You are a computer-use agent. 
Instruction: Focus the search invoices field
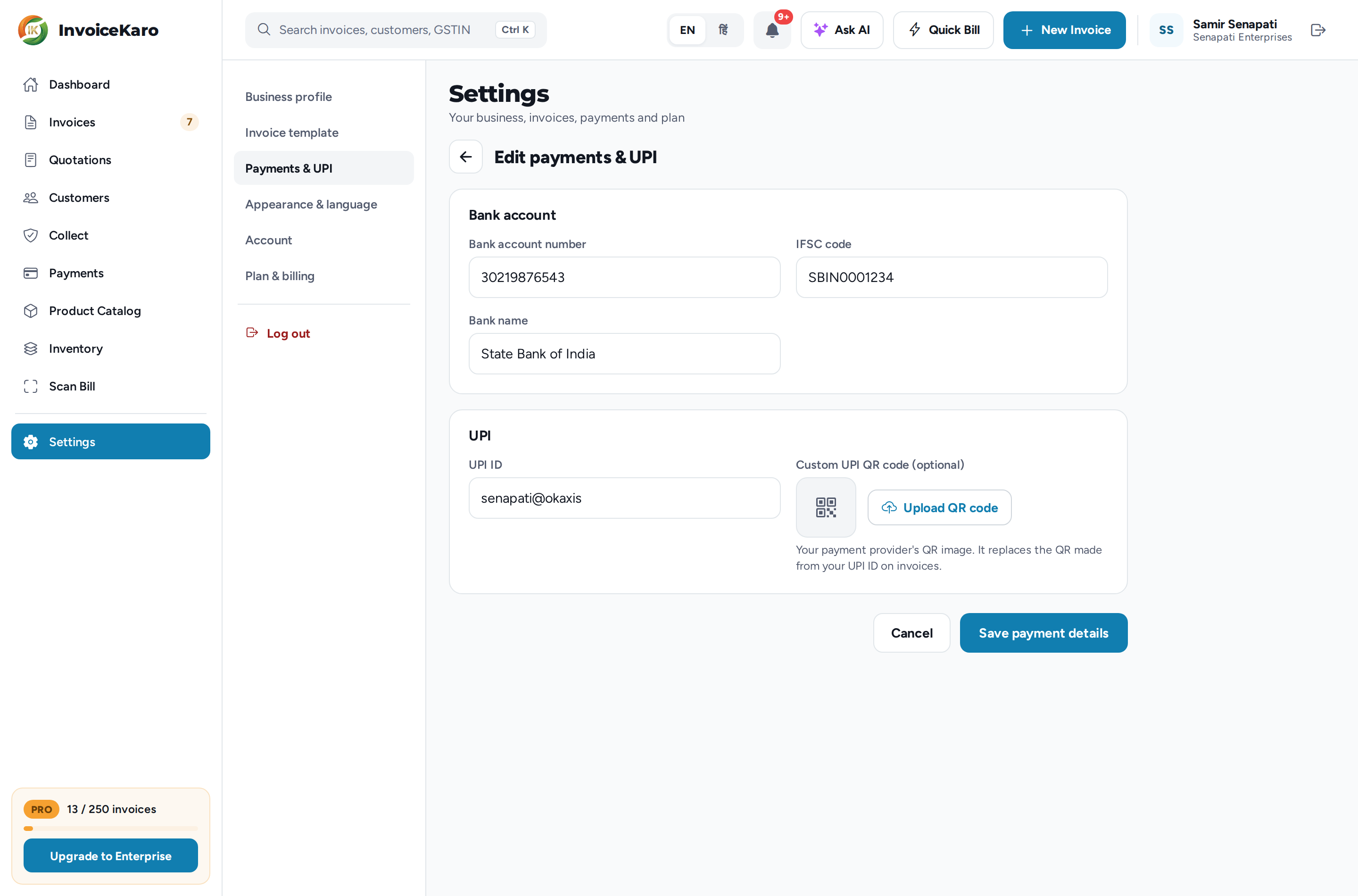[x=396, y=30]
